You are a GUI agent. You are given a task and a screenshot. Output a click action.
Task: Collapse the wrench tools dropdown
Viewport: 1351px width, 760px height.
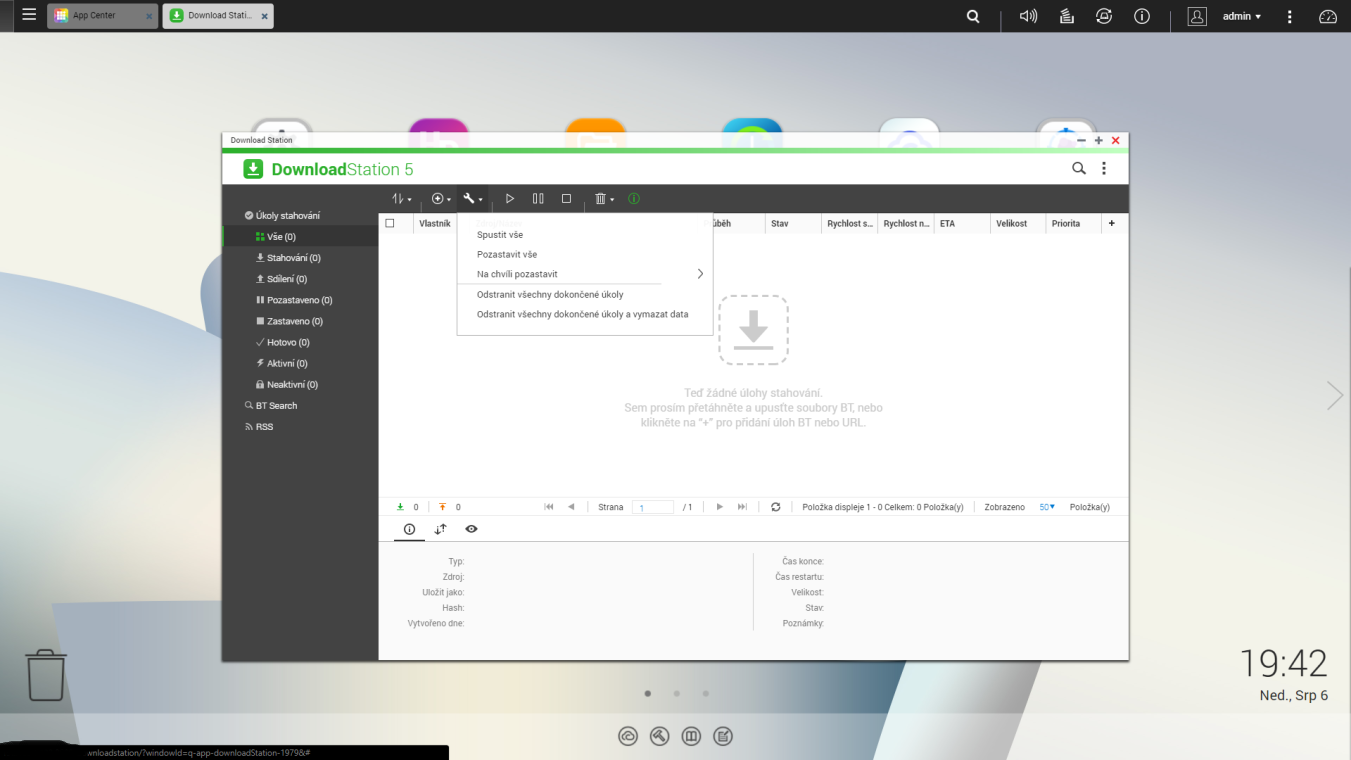(473, 199)
